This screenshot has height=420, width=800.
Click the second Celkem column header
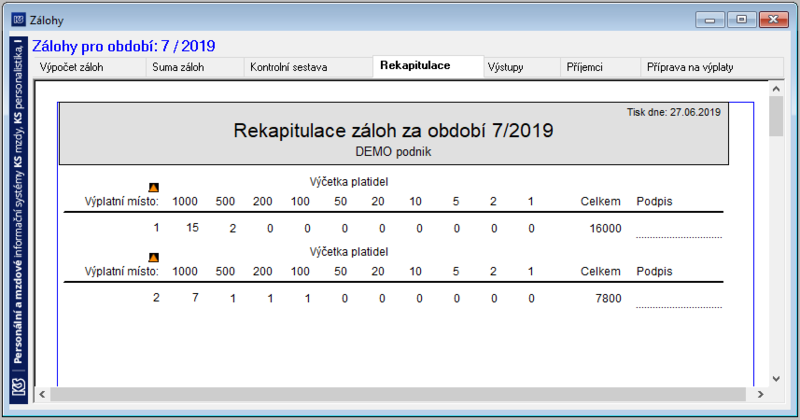[x=601, y=271]
